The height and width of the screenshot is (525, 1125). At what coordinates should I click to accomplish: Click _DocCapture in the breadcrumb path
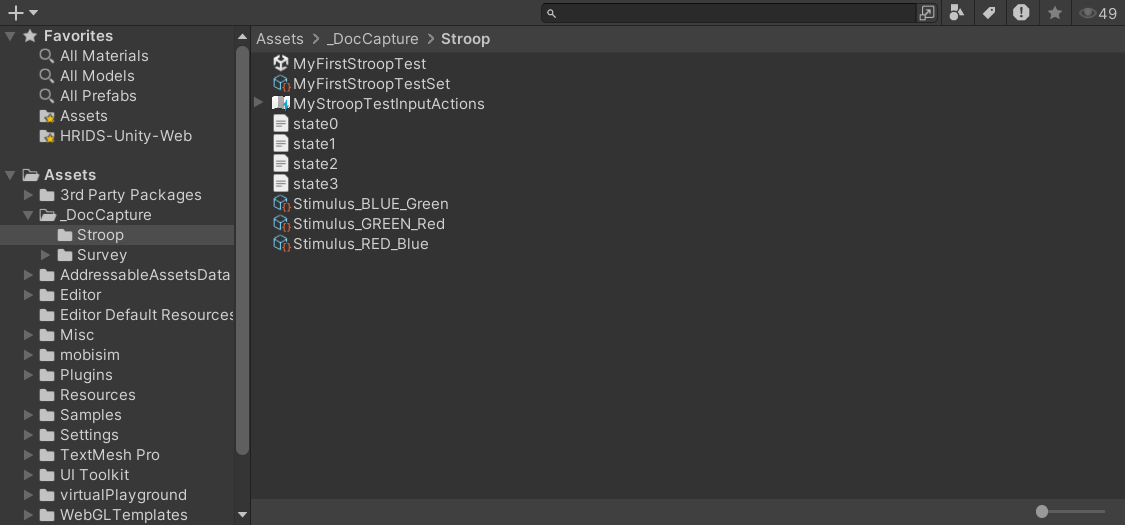372,39
